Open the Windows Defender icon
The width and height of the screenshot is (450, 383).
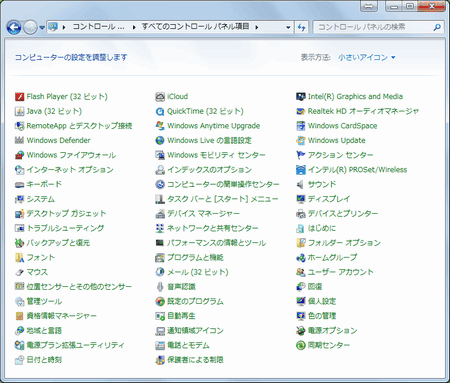point(19,140)
